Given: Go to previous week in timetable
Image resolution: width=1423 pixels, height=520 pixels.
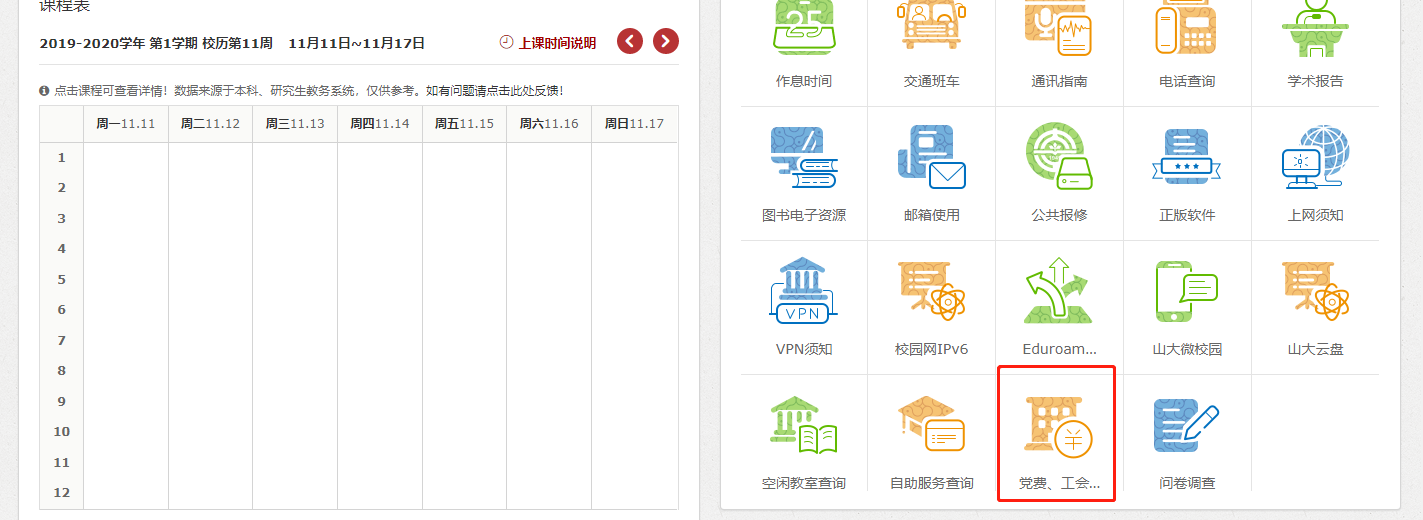Looking at the screenshot, I should [630, 41].
